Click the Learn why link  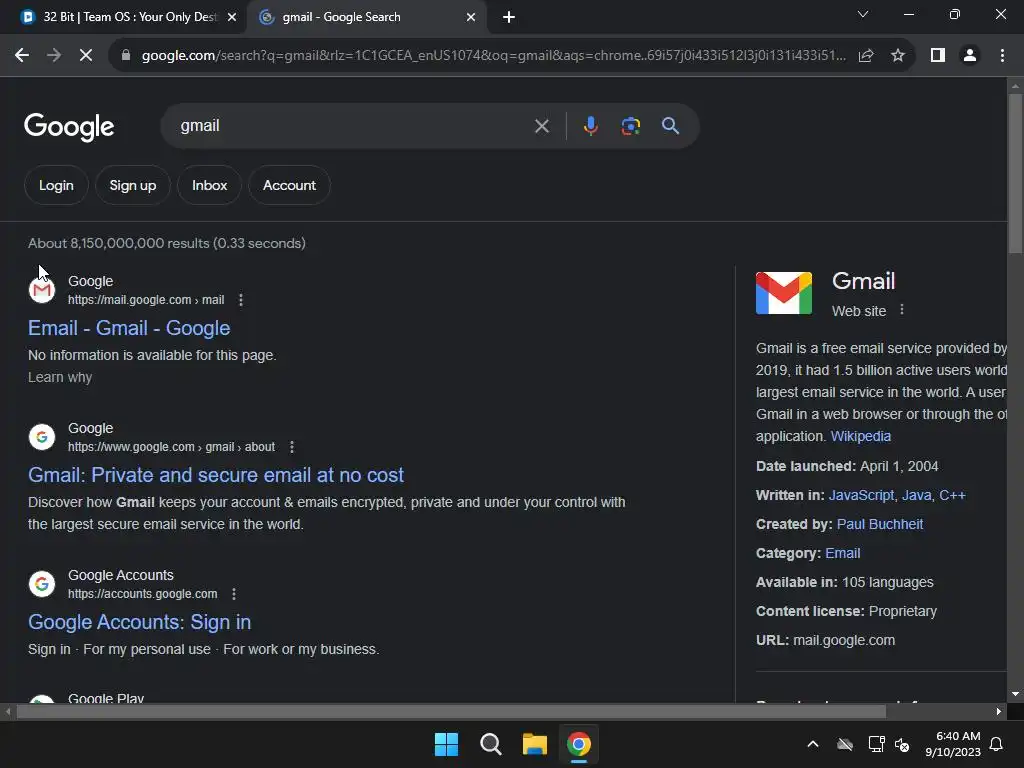60,377
